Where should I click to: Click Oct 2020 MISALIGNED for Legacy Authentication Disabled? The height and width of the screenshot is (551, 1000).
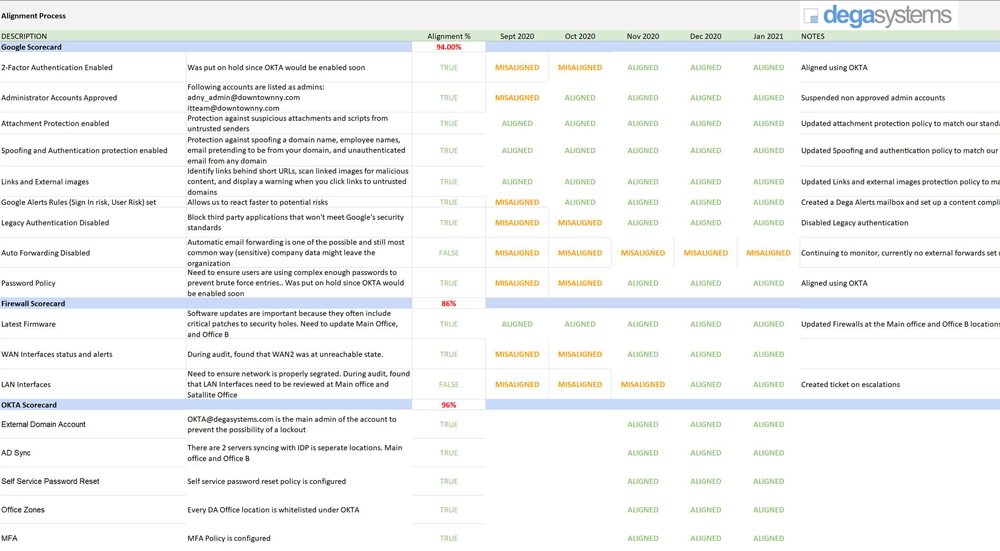[580, 223]
